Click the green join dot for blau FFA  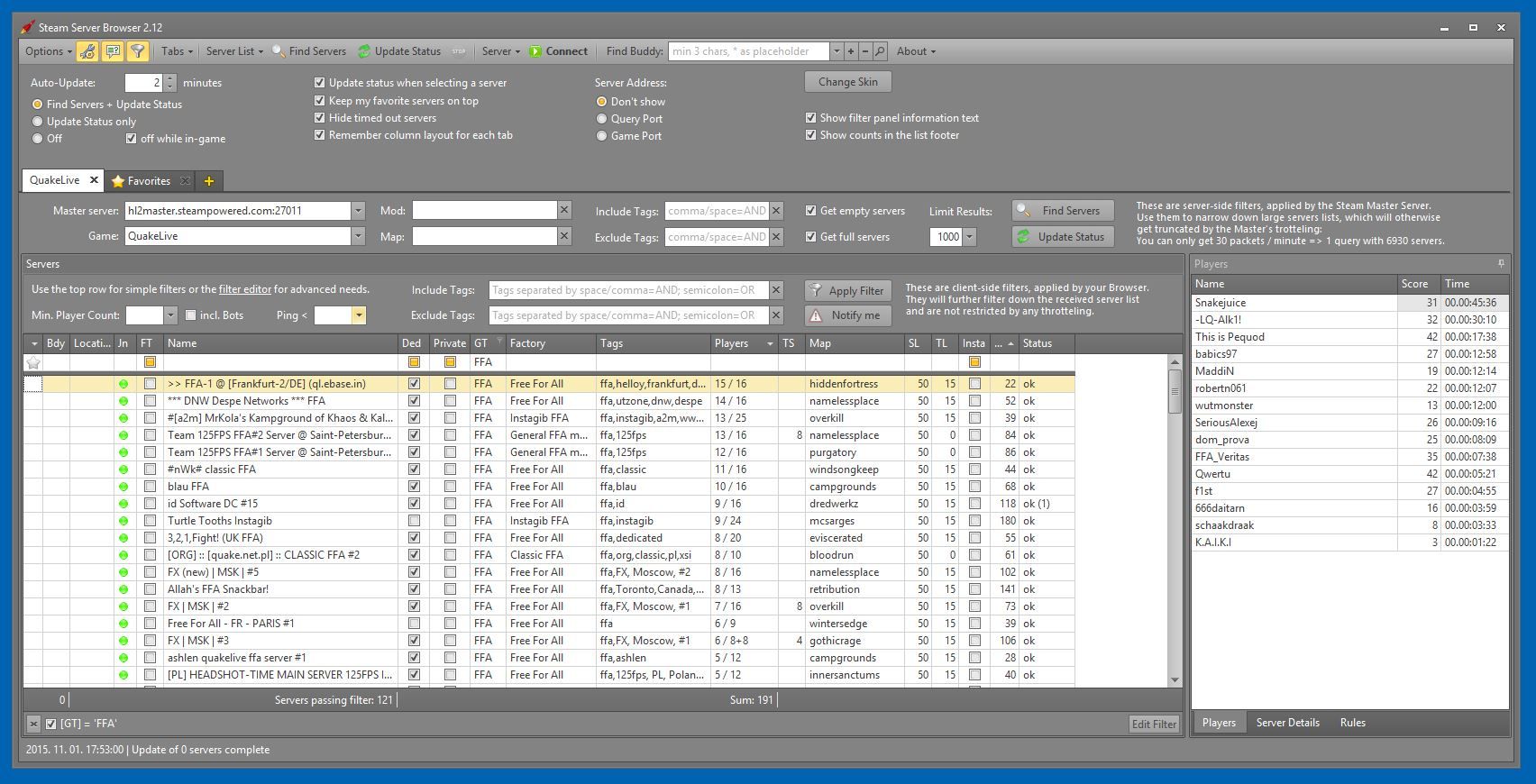coord(123,487)
